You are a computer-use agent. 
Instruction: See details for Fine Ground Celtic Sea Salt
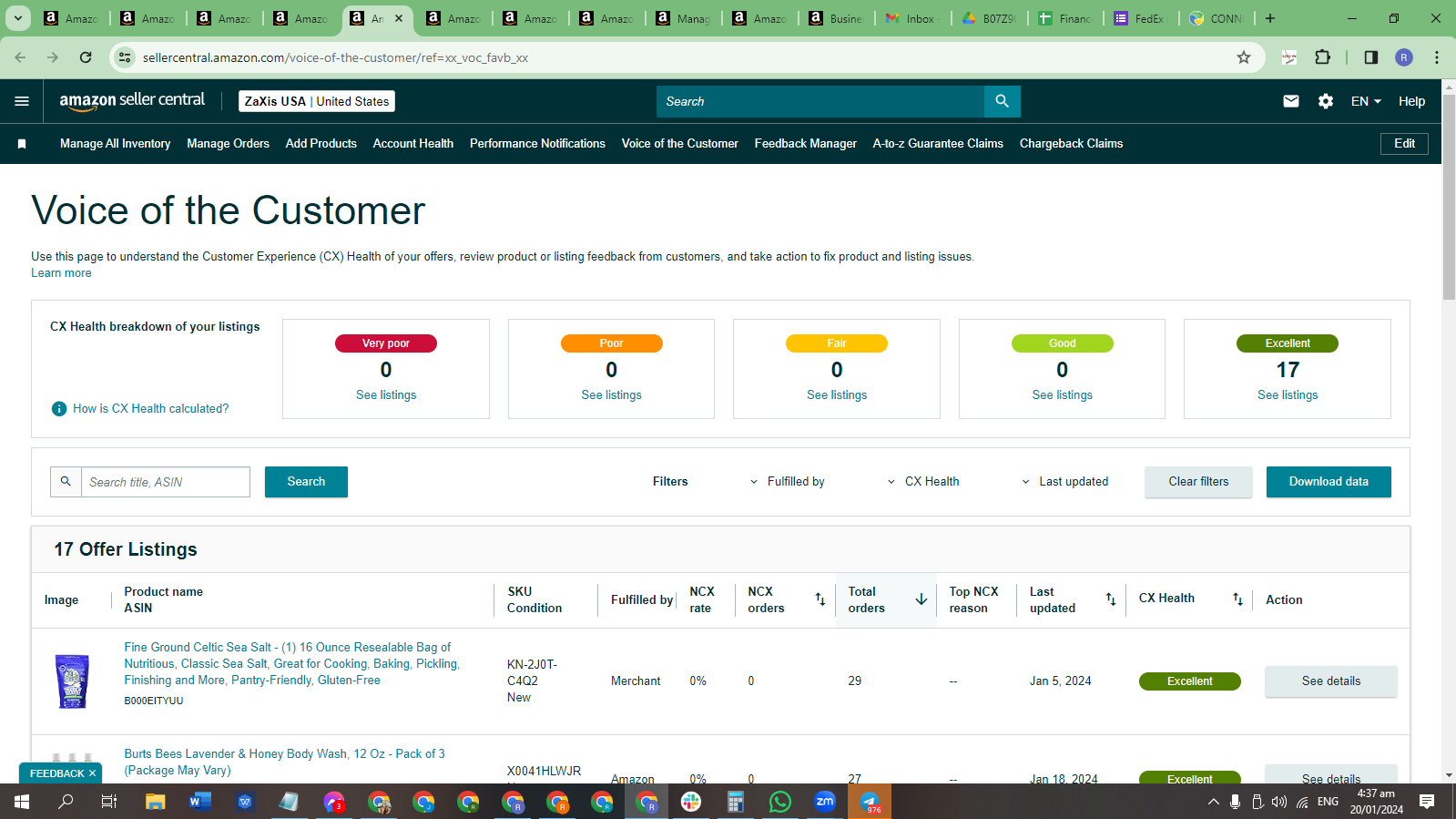(x=1330, y=681)
